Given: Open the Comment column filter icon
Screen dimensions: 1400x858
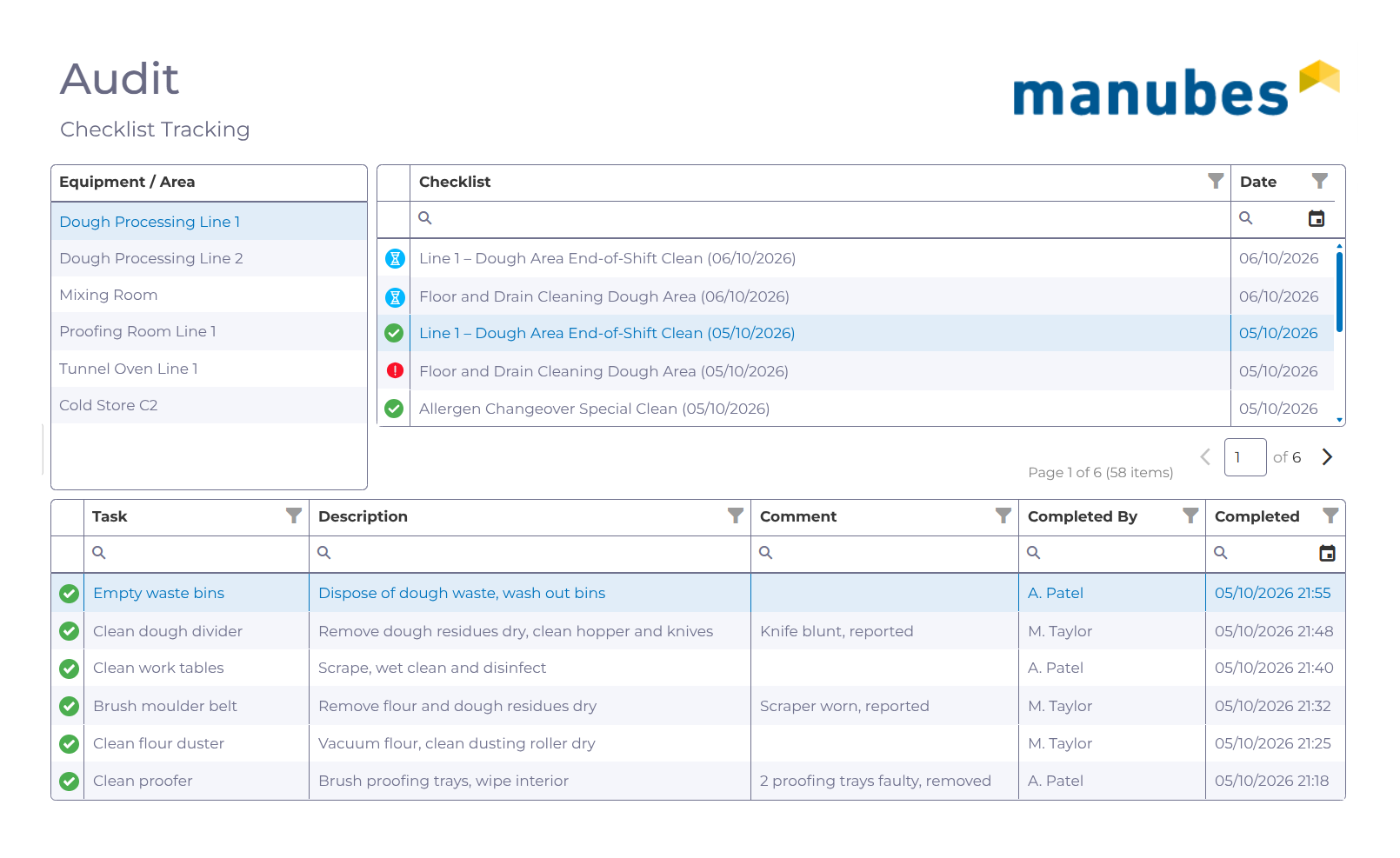Looking at the screenshot, I should [x=1003, y=515].
